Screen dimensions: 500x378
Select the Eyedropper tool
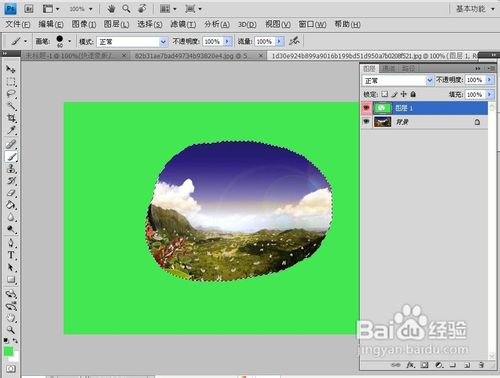click(x=11, y=130)
